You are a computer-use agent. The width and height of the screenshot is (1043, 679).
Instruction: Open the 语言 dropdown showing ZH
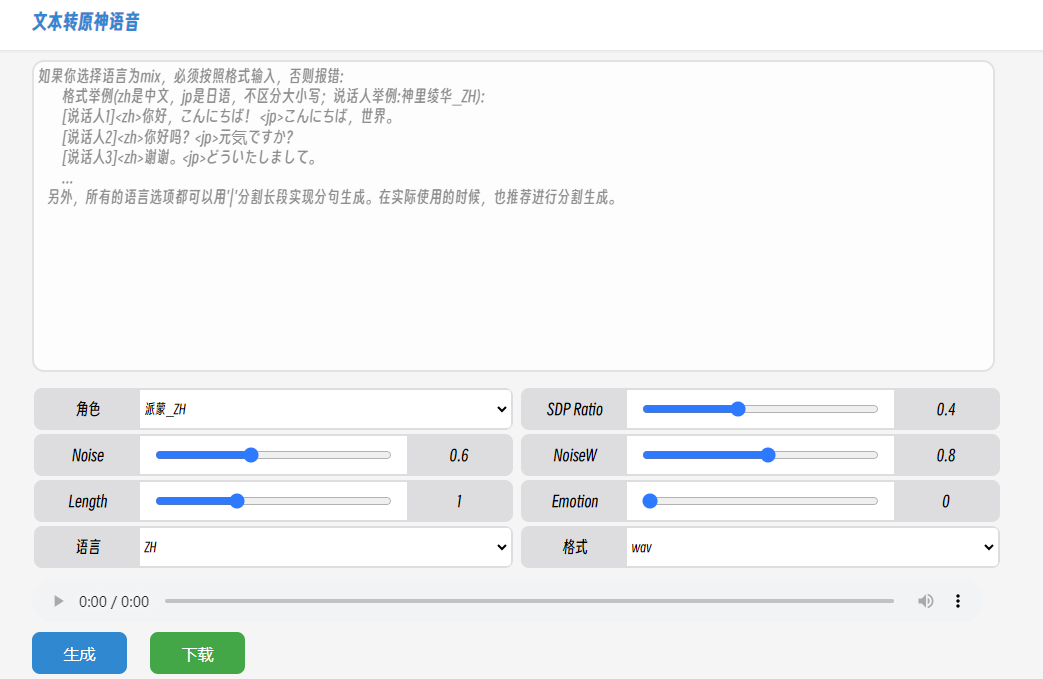coord(325,547)
